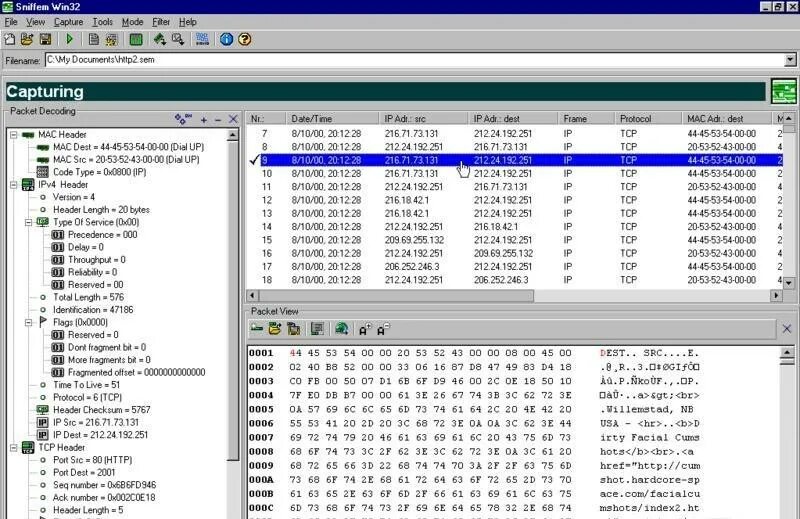Click the blue info icon
Viewport: 800px width, 519px height.
pos(227,39)
